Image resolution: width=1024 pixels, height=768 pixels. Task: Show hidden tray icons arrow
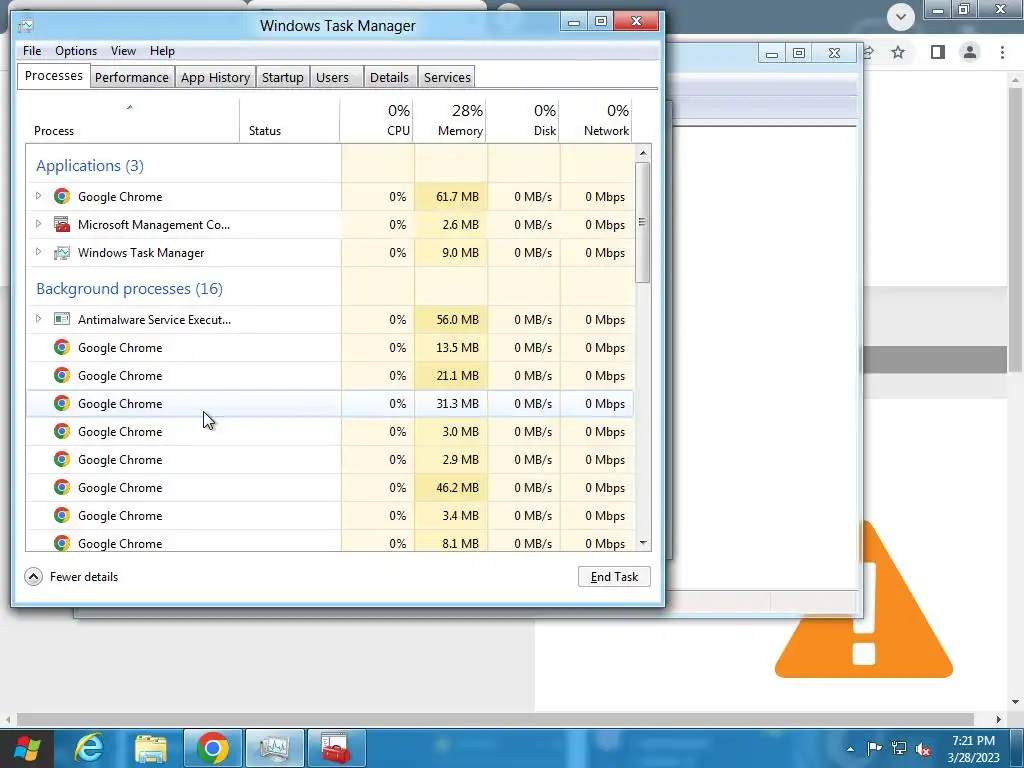tap(850, 749)
